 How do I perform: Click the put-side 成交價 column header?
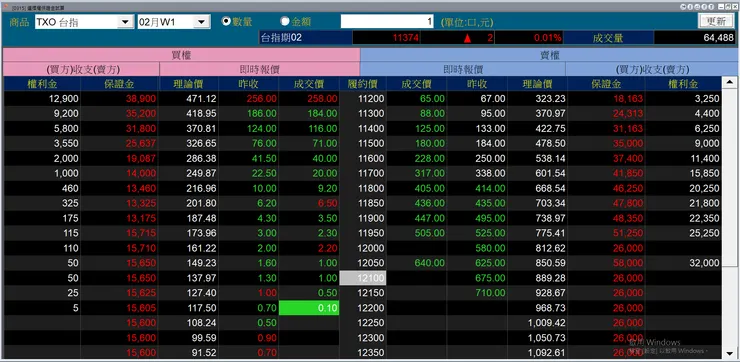coord(416,84)
